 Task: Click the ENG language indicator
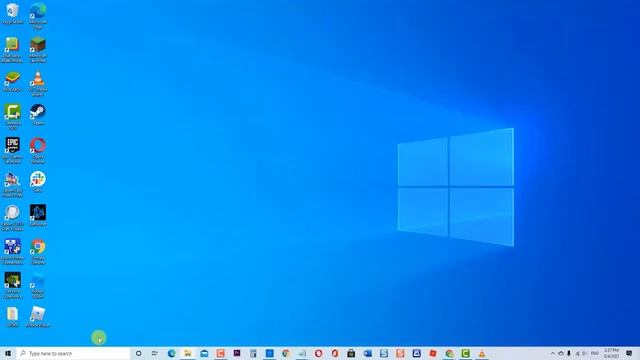point(595,353)
